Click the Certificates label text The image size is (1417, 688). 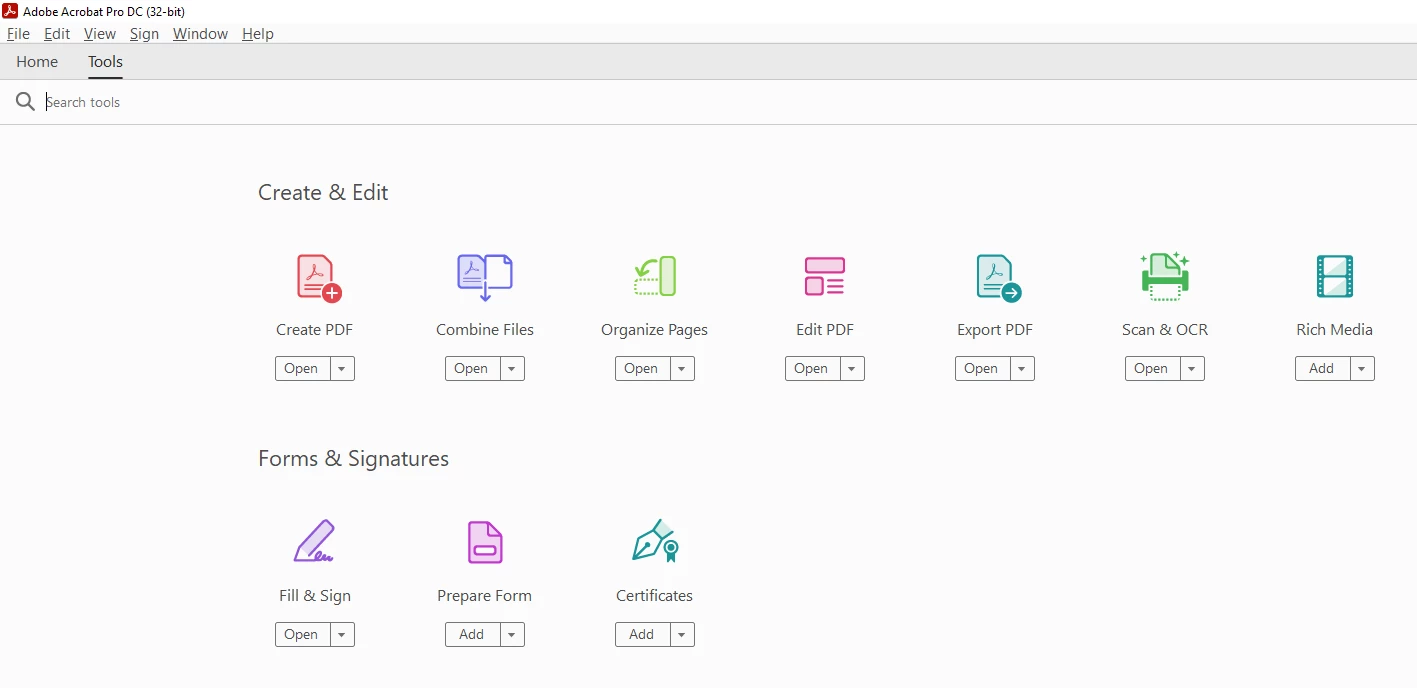click(654, 596)
